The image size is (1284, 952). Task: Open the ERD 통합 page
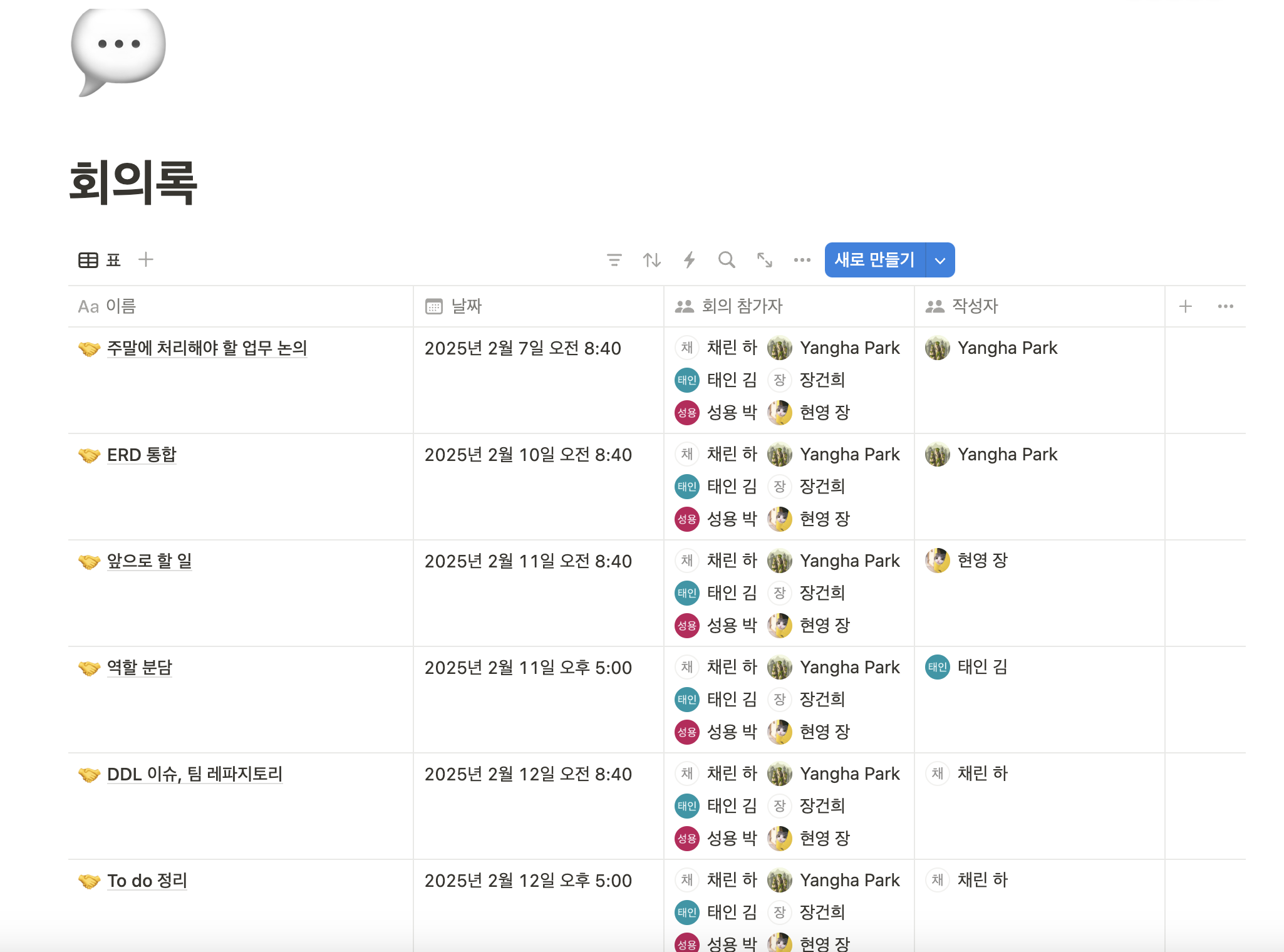[142, 455]
